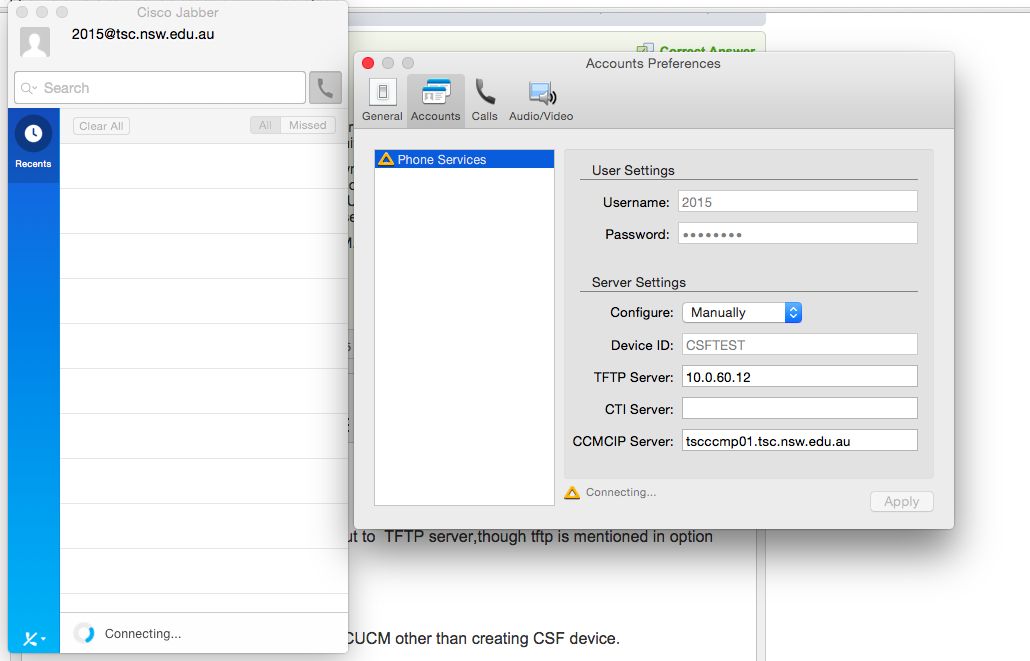Screen dimensions: 1030x661
Task: Open the Audio/Video preferences pane
Action: 541,101
